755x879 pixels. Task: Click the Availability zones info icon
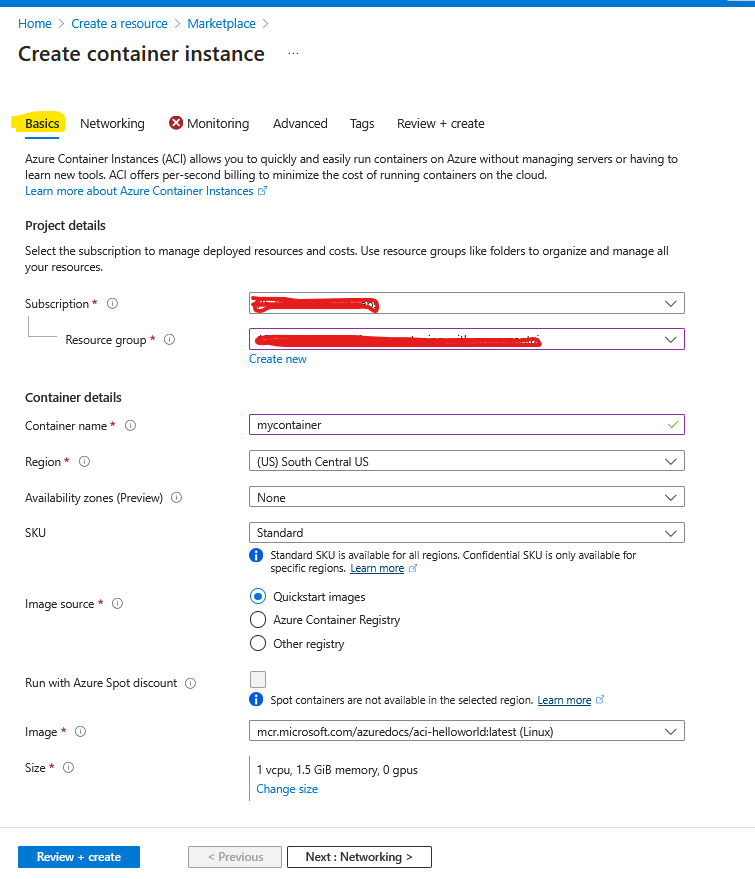[176, 498]
